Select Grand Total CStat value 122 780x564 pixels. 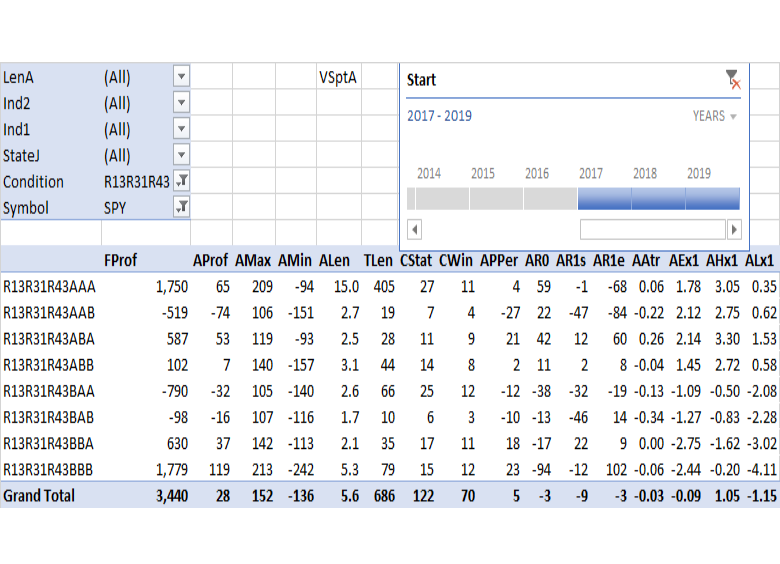coord(423,496)
